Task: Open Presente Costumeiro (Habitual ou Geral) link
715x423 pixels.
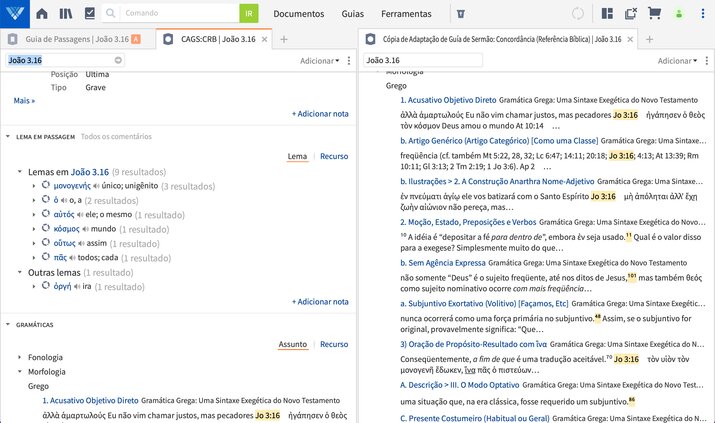Action: pyautogui.click(x=474, y=418)
